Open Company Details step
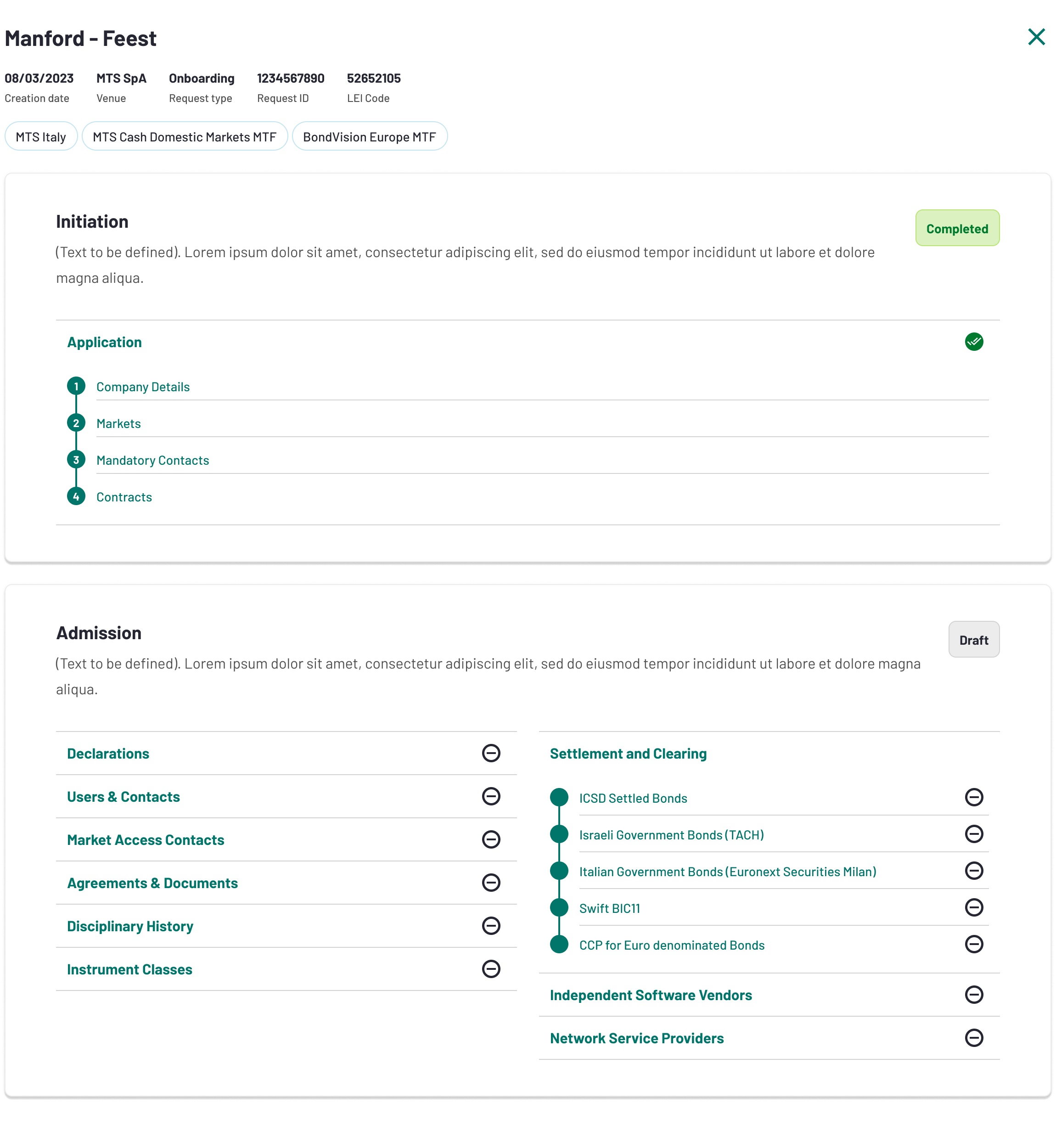 point(143,387)
